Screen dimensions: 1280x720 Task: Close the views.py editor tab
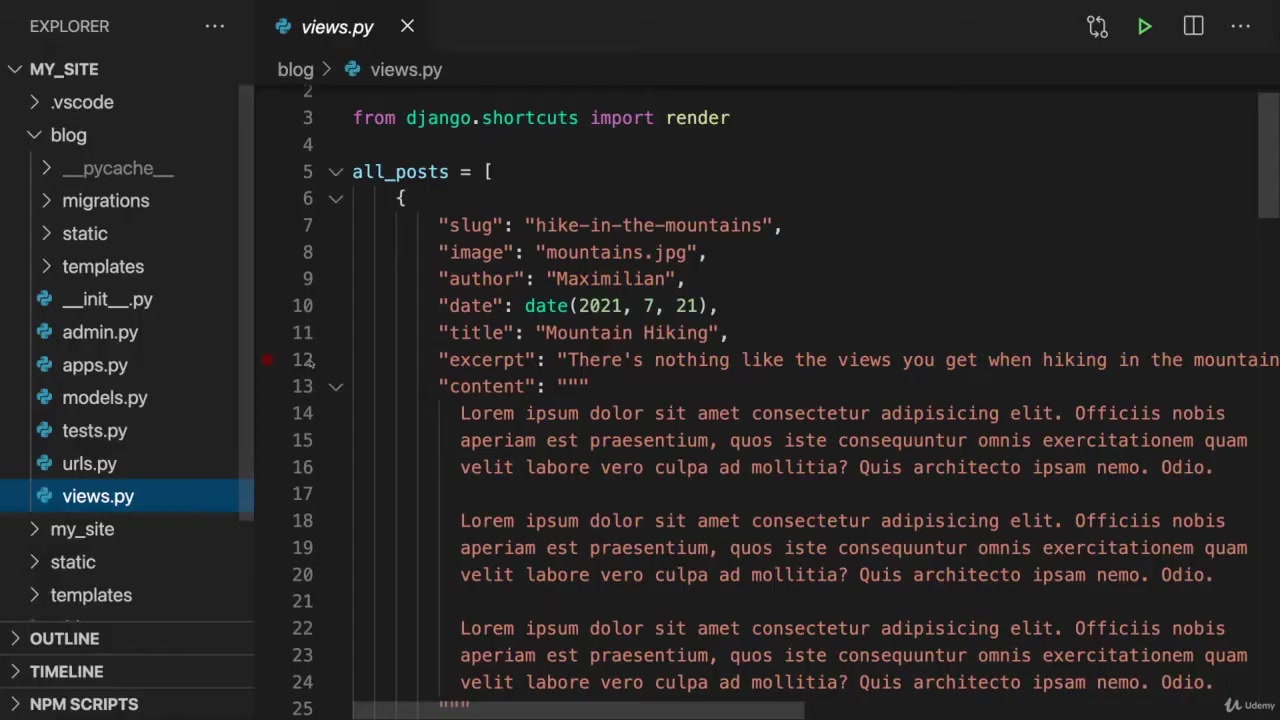pyautogui.click(x=407, y=26)
